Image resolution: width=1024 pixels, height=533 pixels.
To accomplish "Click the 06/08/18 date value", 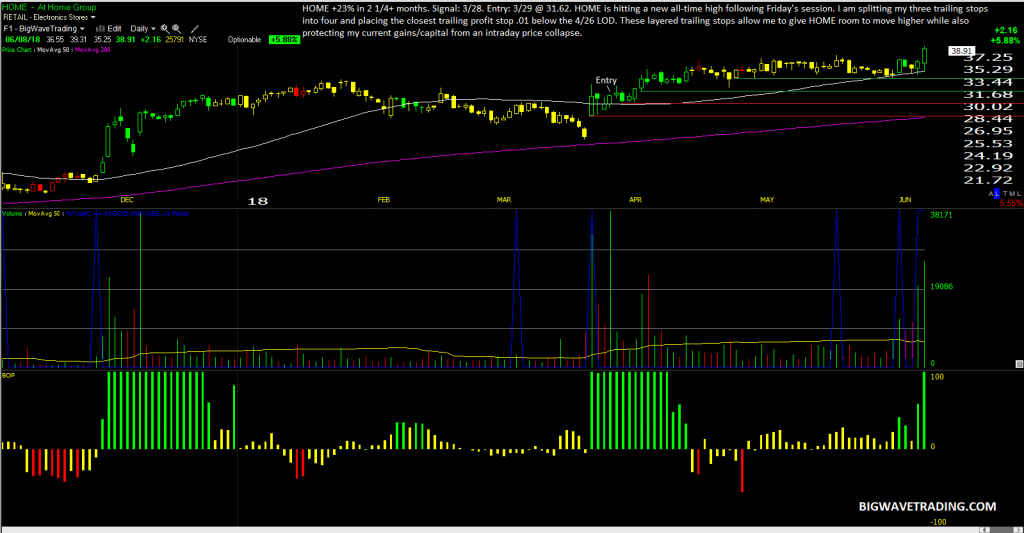I will (x=22, y=40).
